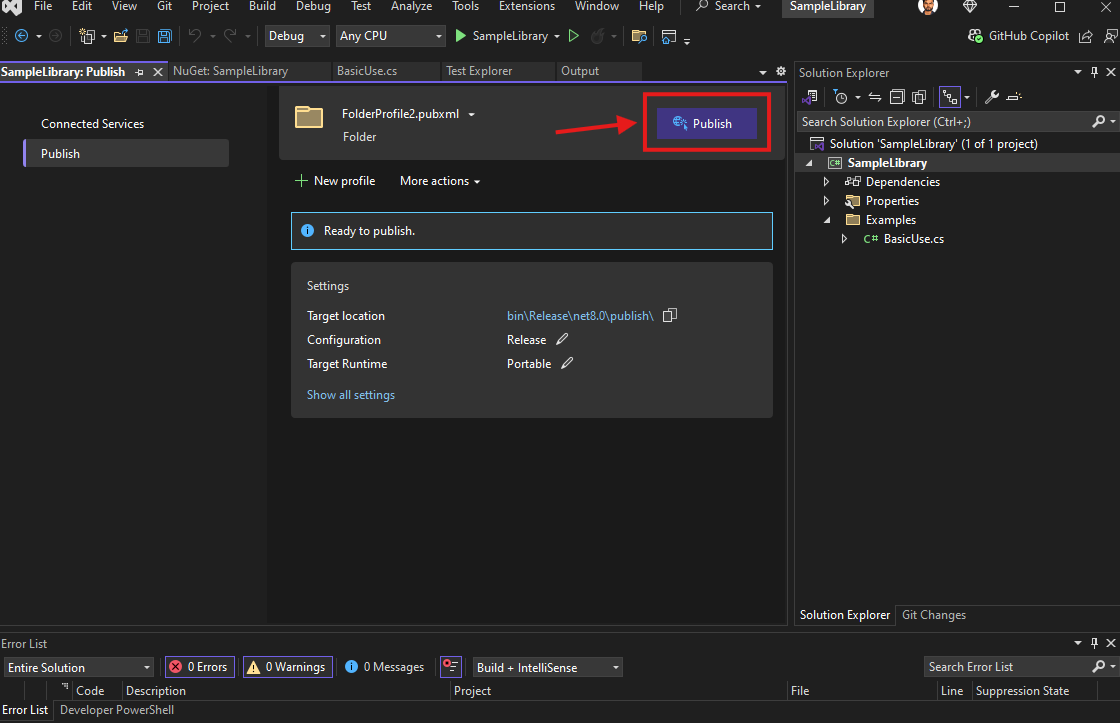This screenshot has width=1120, height=723.
Task: Click the New Project toolbar icon
Action: click(x=87, y=36)
